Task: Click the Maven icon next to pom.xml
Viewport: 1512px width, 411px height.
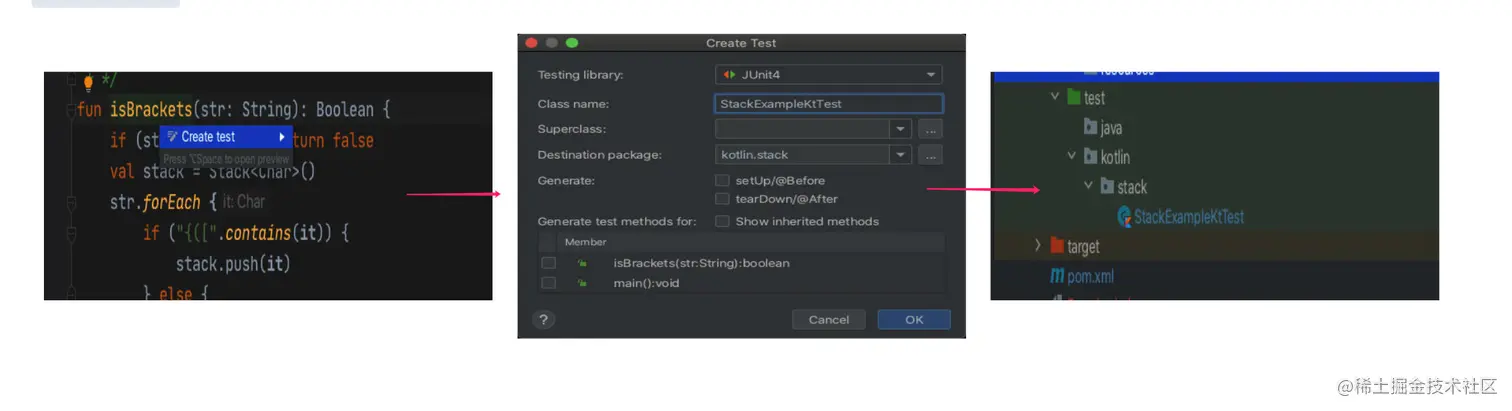Action: [x=1057, y=276]
